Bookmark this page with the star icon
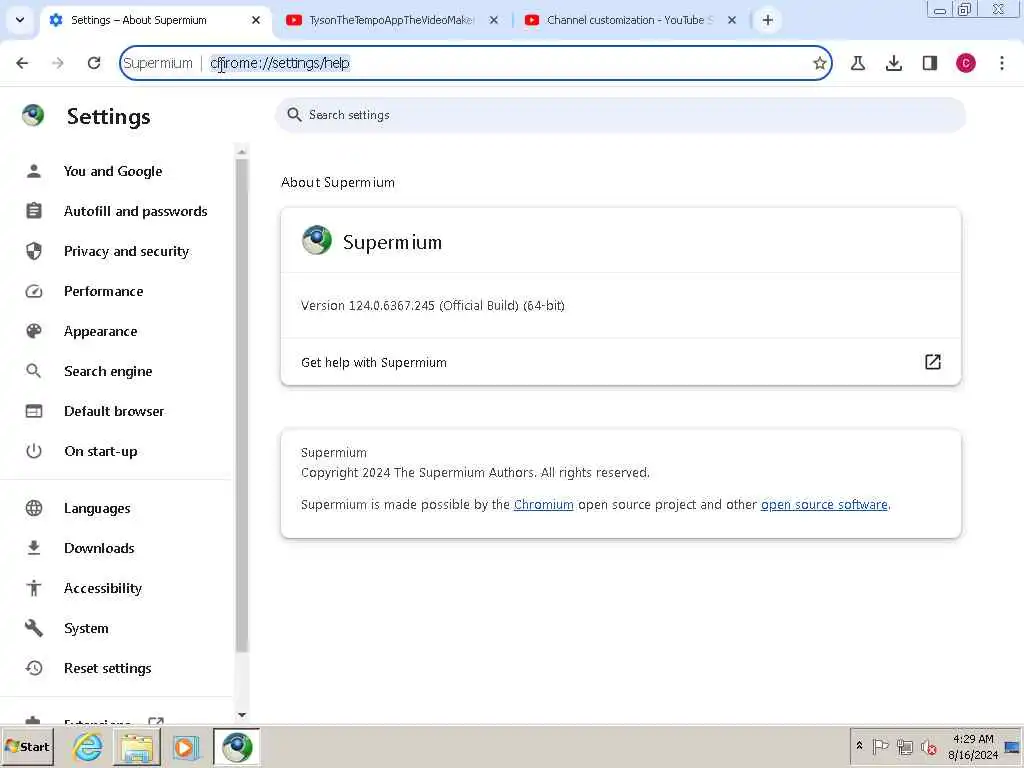The image size is (1024, 768). pyautogui.click(x=820, y=63)
